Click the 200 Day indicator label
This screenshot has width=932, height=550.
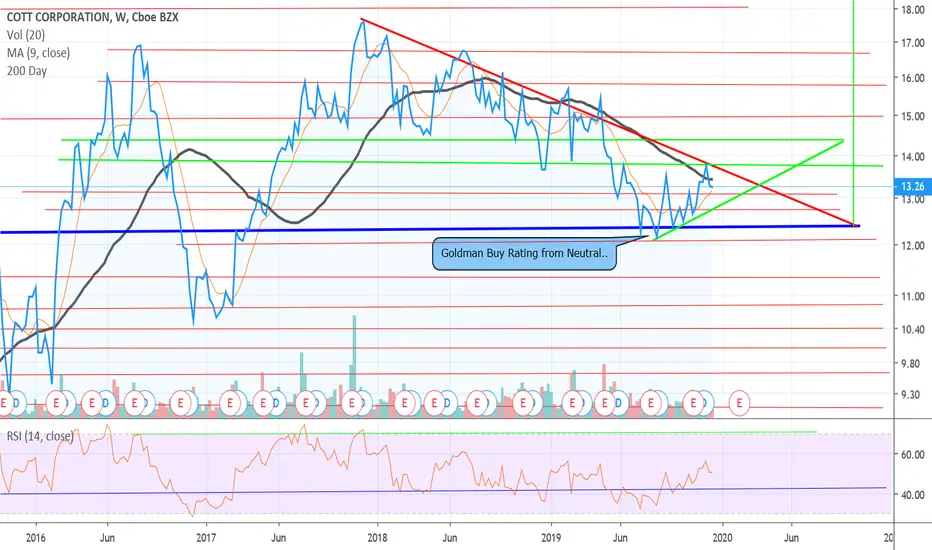pos(27,71)
